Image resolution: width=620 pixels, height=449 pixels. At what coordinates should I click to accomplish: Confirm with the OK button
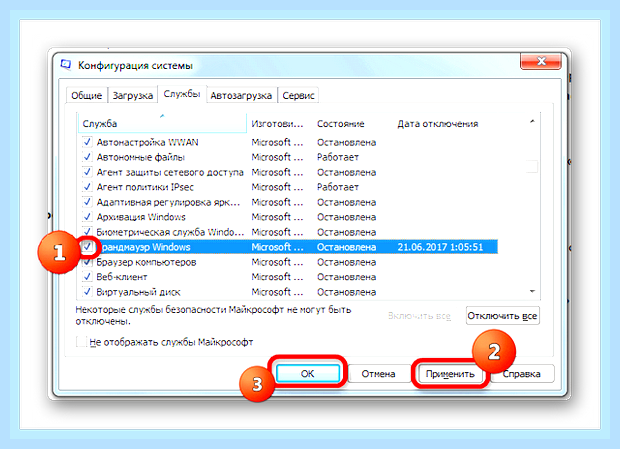(308, 374)
